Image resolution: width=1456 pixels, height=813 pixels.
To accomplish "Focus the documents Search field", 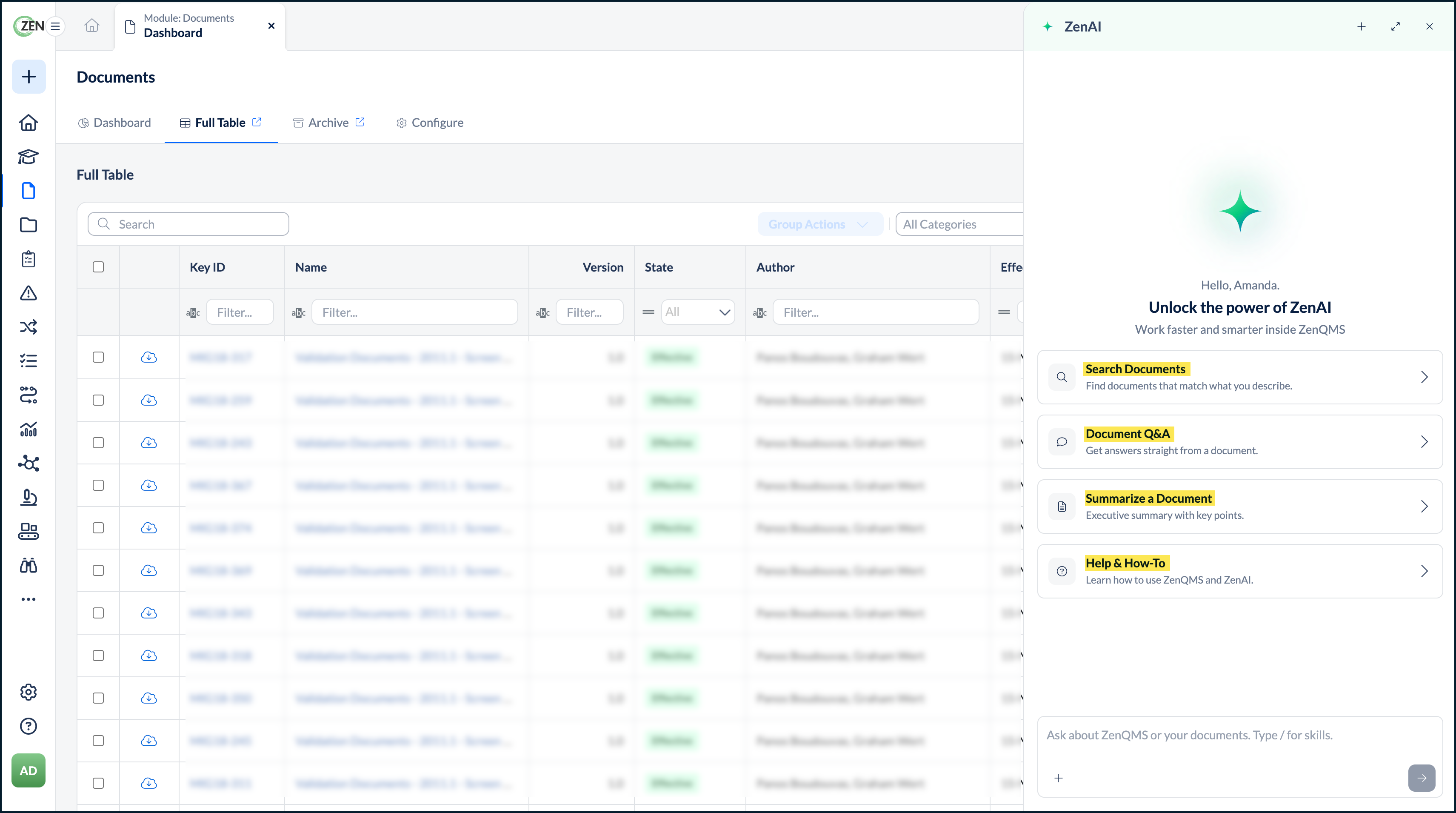I will tap(188, 224).
